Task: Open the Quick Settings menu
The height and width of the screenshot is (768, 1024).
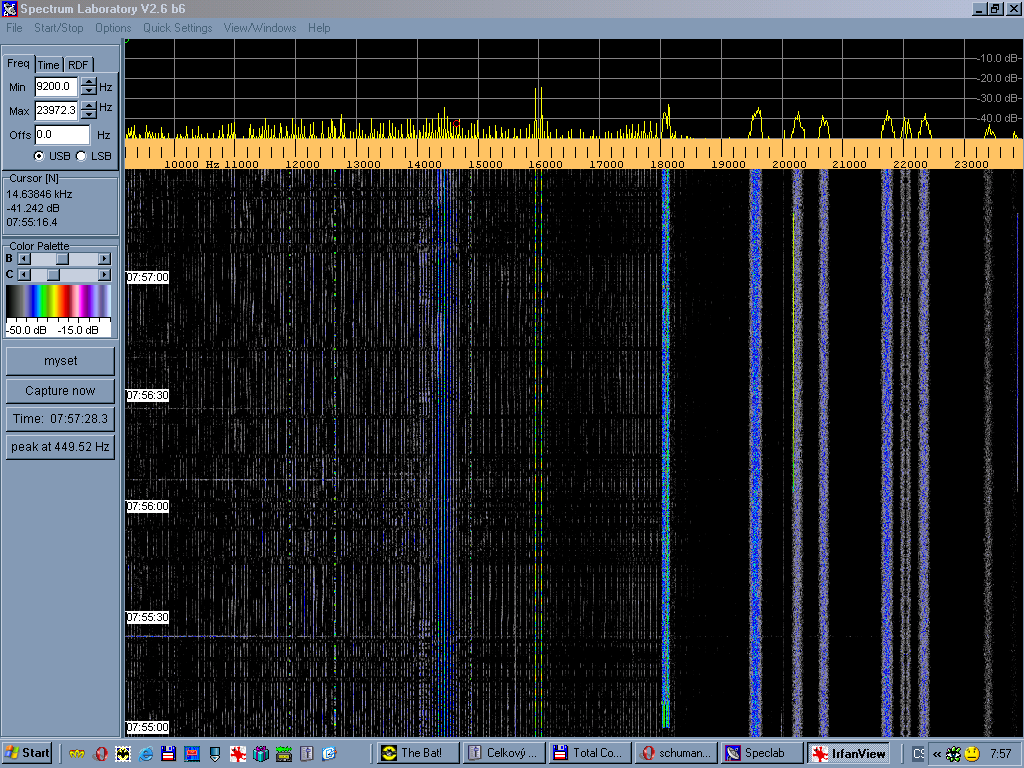Action: tap(178, 28)
